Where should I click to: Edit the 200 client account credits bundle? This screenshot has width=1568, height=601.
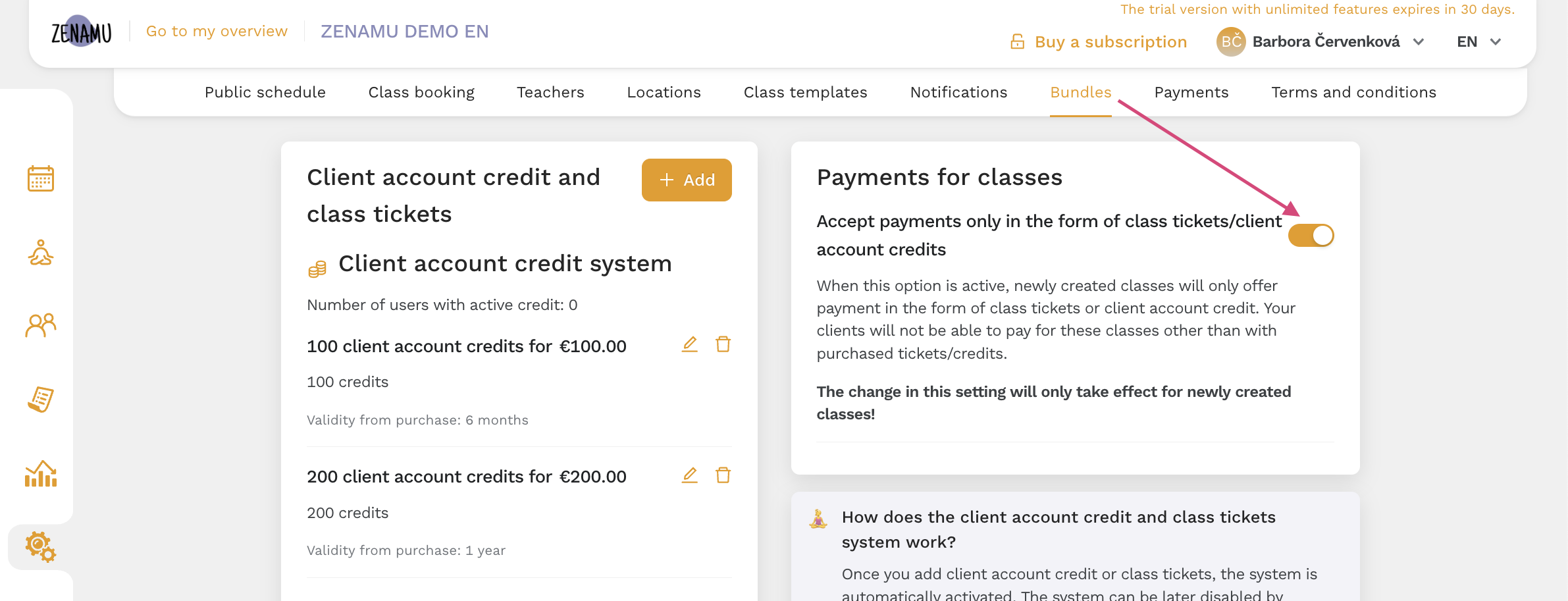(689, 475)
